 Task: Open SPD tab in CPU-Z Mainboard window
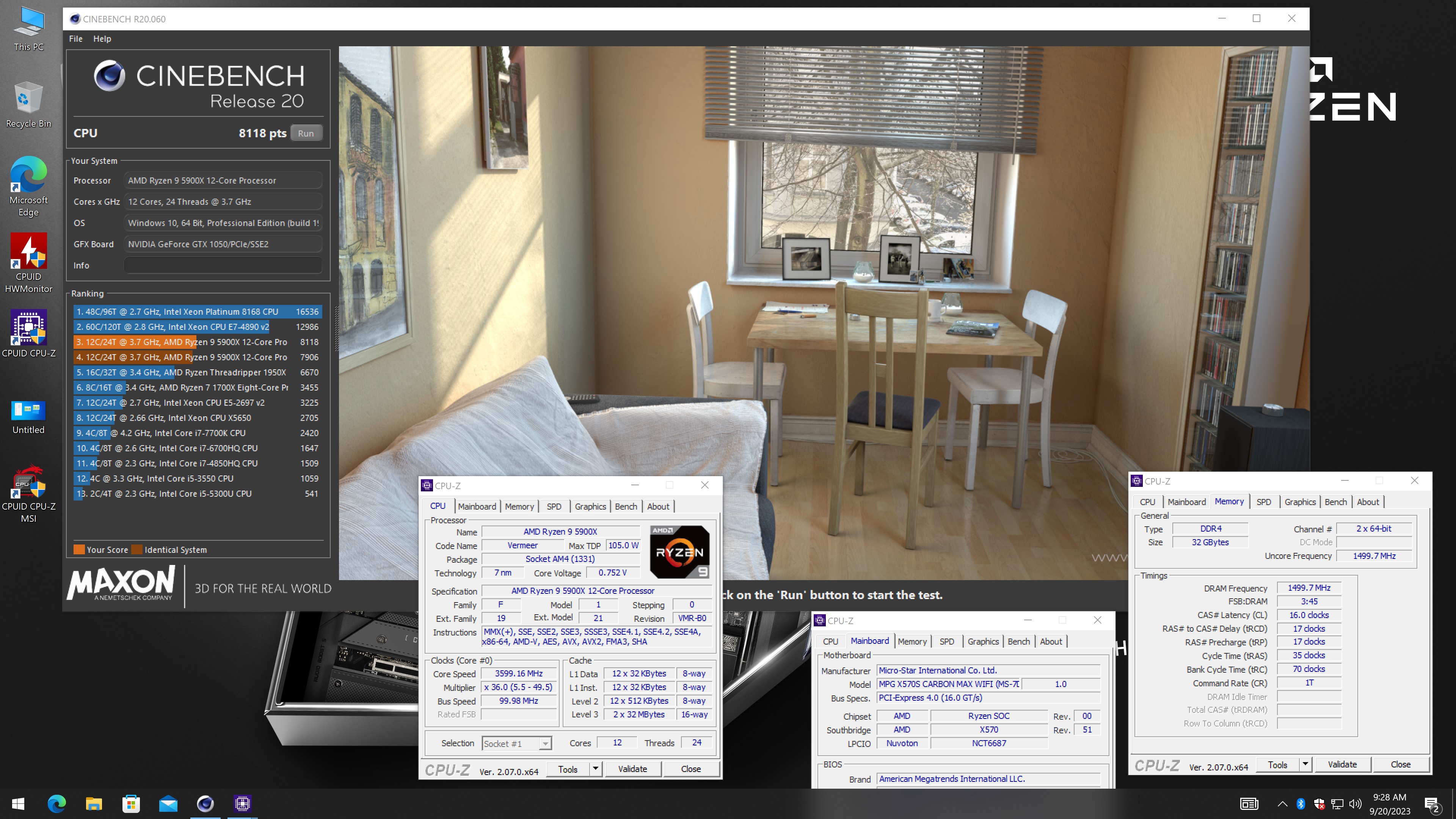(947, 642)
